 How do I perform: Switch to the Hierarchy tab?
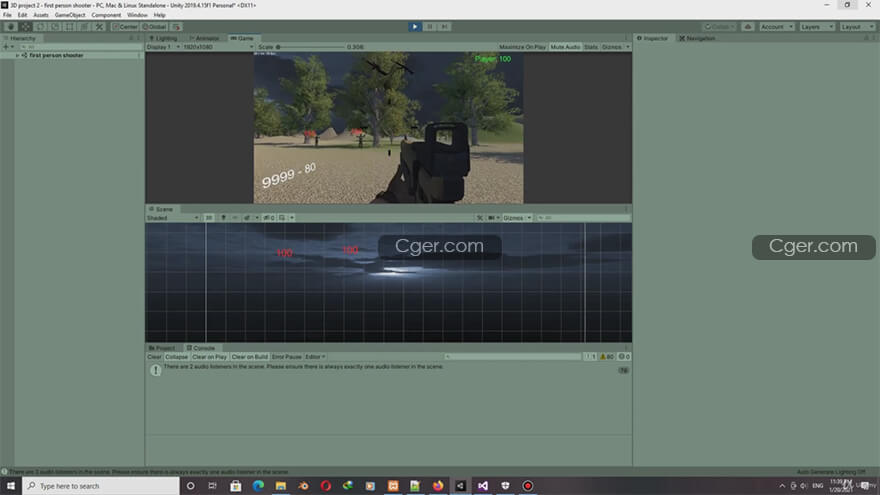pyautogui.click(x=20, y=38)
